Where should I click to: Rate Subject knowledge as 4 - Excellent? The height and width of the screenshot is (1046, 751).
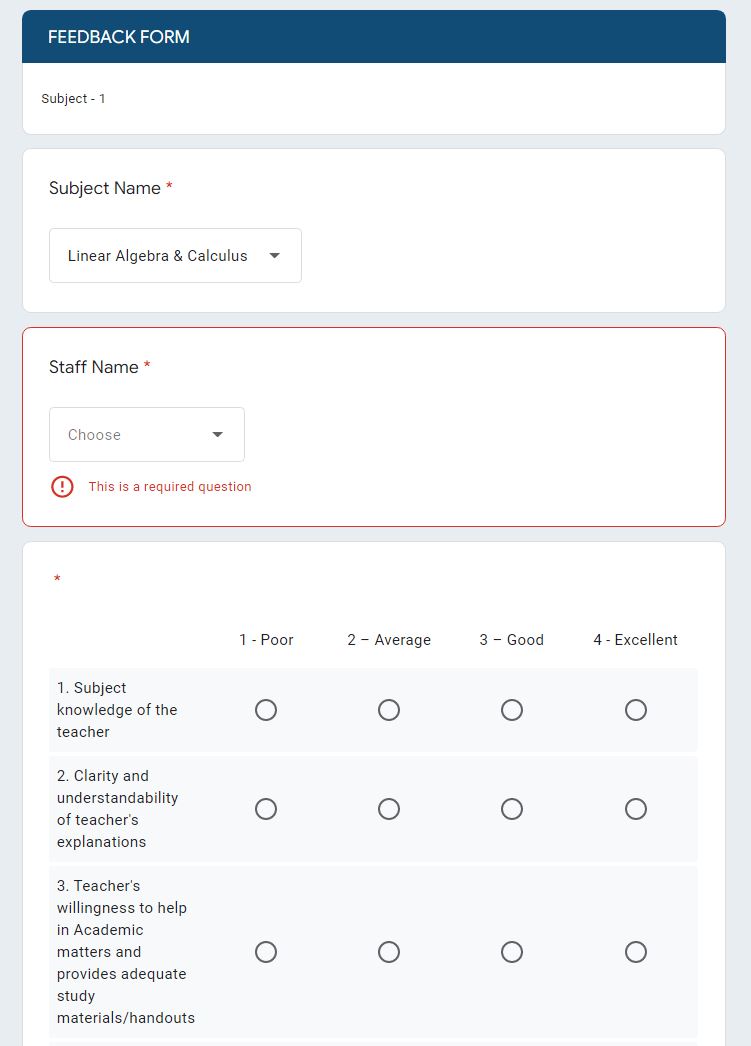click(636, 710)
